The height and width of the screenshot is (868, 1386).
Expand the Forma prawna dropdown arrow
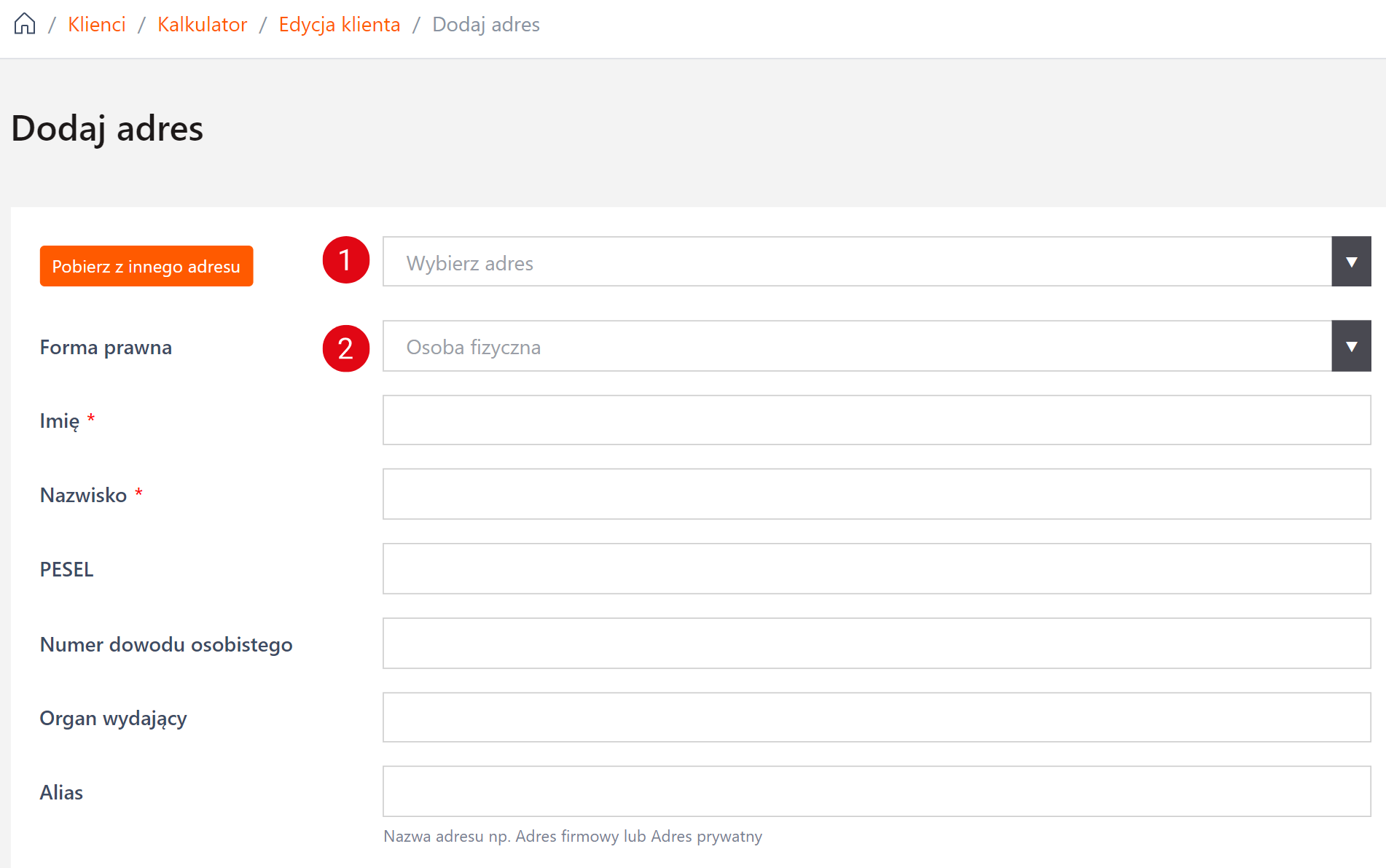[x=1351, y=346]
